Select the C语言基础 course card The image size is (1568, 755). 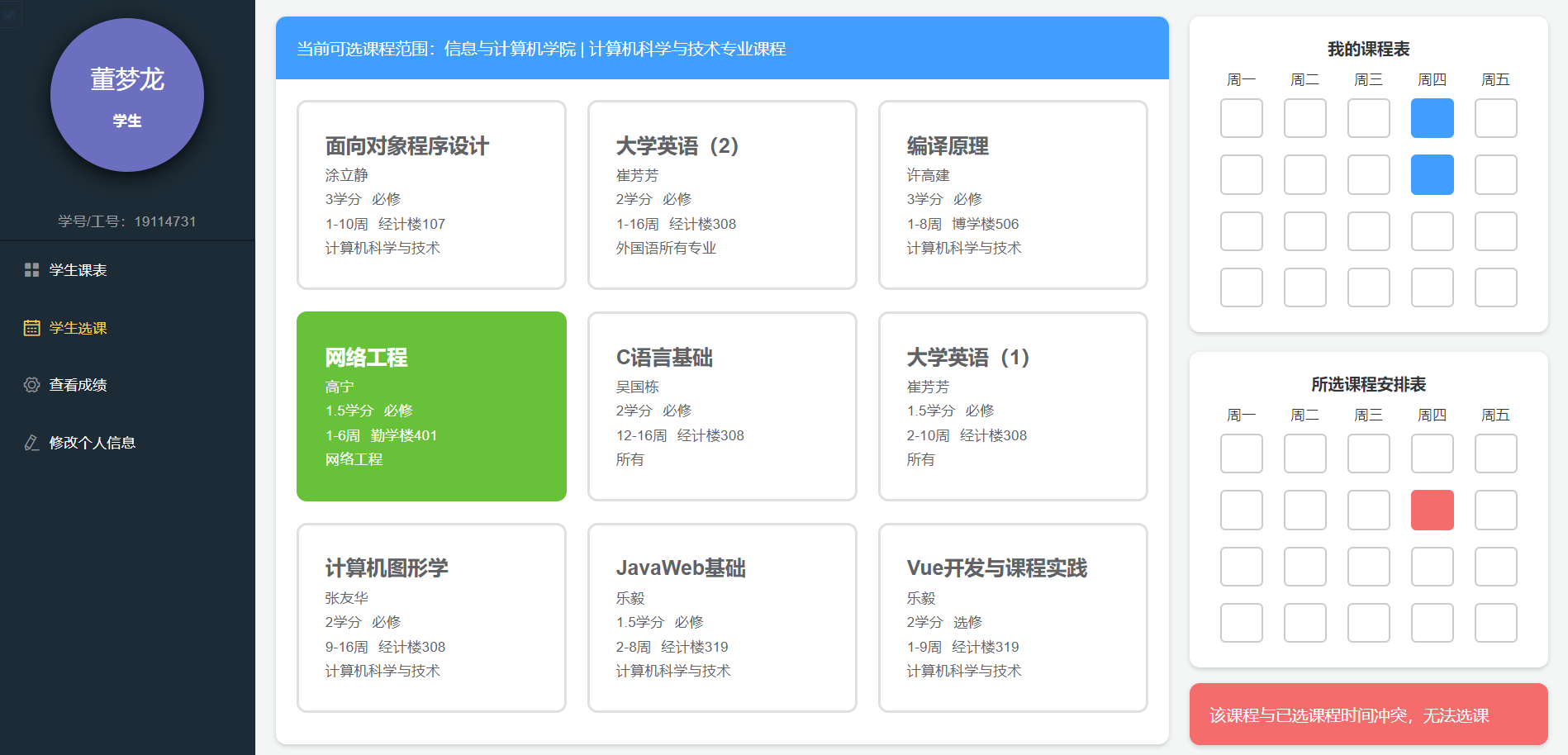pyautogui.click(x=722, y=406)
